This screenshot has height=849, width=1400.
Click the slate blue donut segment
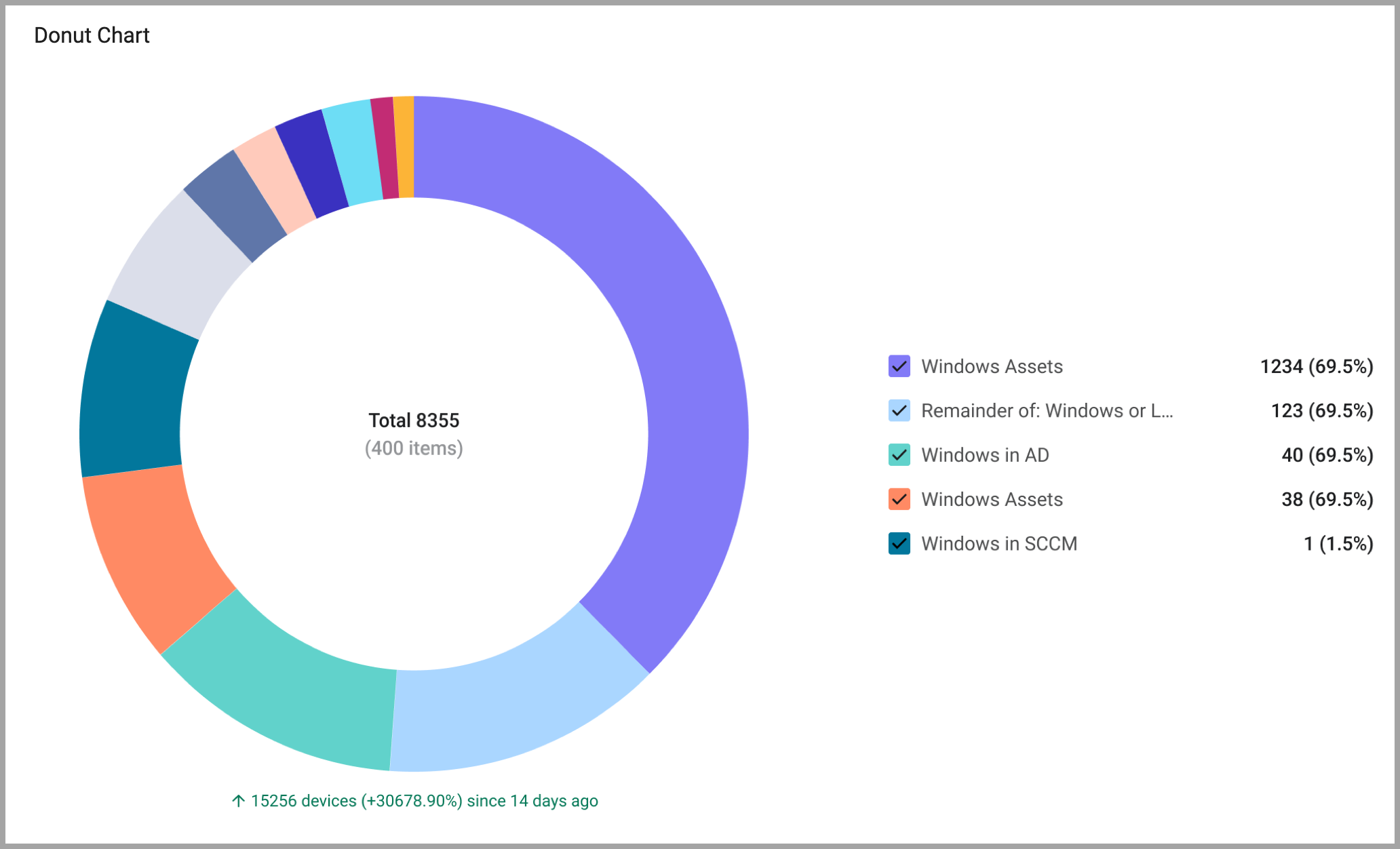(235, 205)
